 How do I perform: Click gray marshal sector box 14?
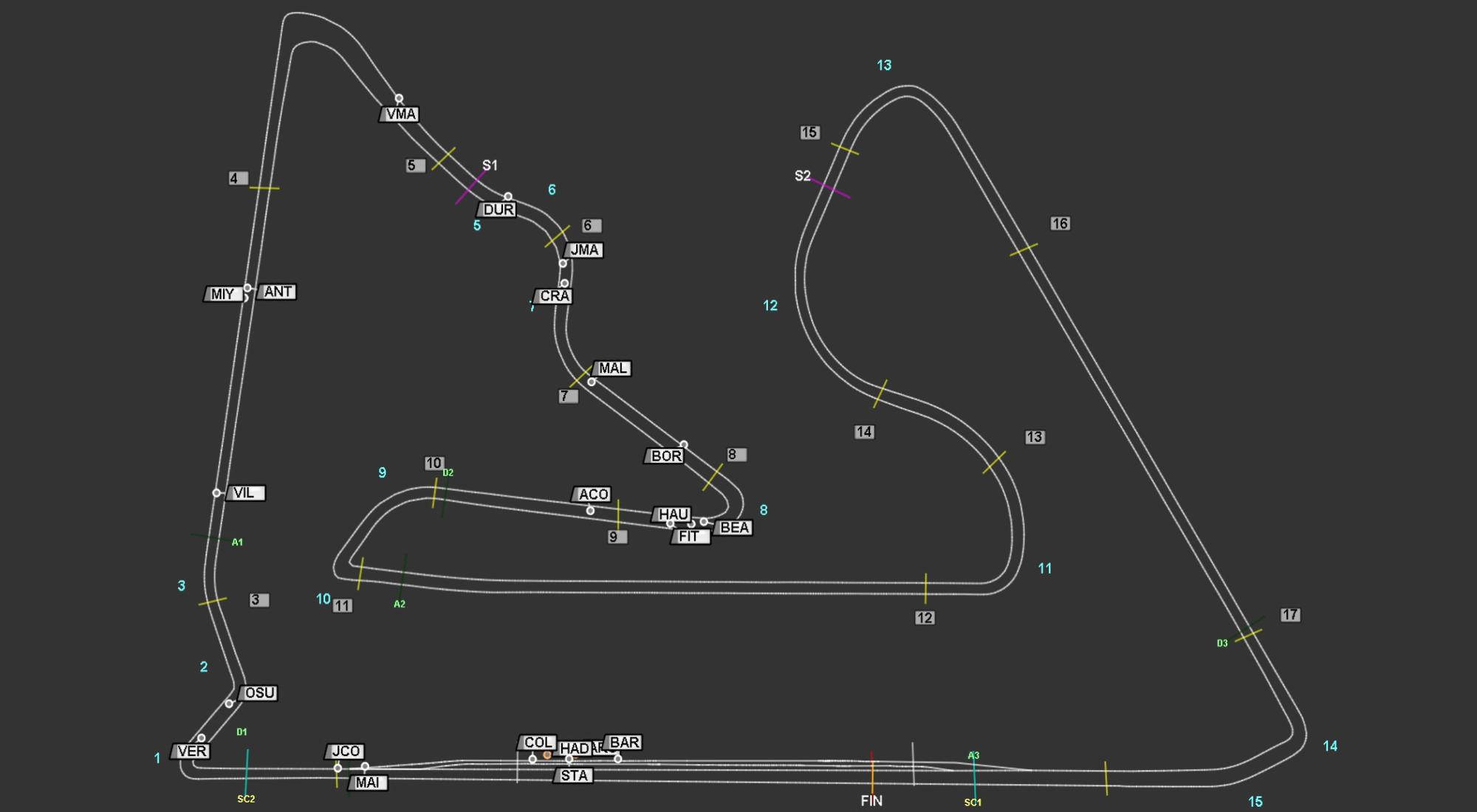coord(864,432)
